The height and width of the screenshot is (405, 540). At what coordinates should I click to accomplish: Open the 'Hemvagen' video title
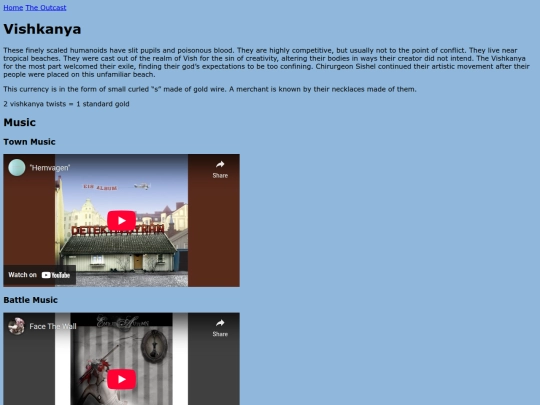coord(50,168)
